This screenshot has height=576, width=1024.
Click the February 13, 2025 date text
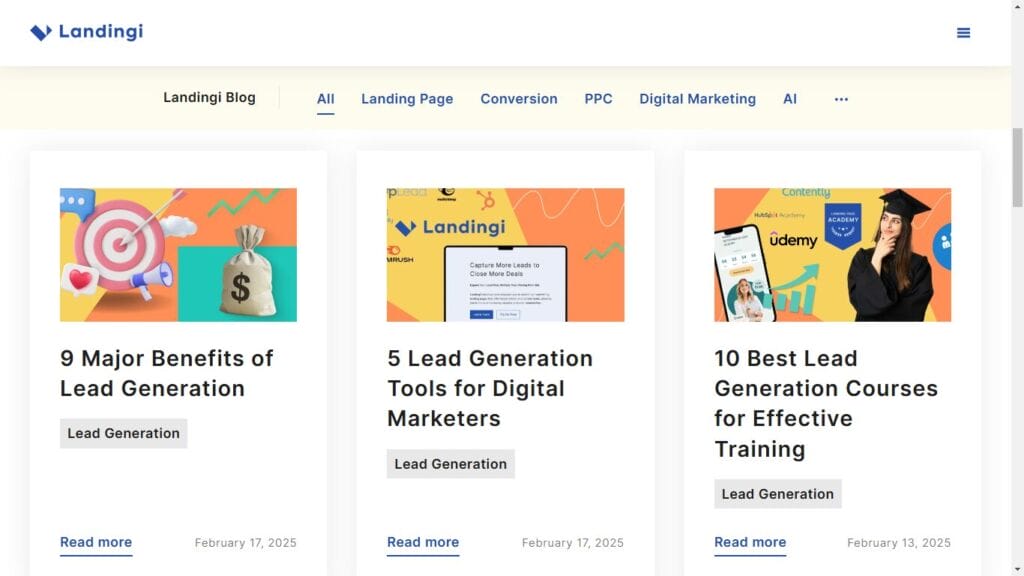point(899,543)
